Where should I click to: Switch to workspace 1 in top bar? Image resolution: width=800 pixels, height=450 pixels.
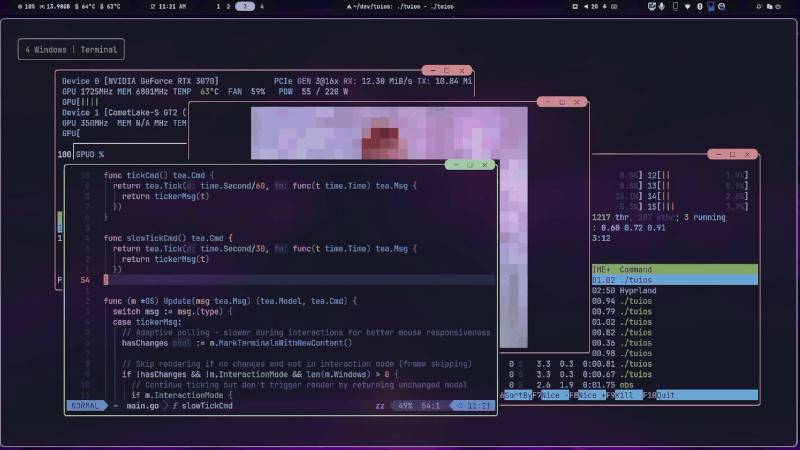click(x=218, y=7)
